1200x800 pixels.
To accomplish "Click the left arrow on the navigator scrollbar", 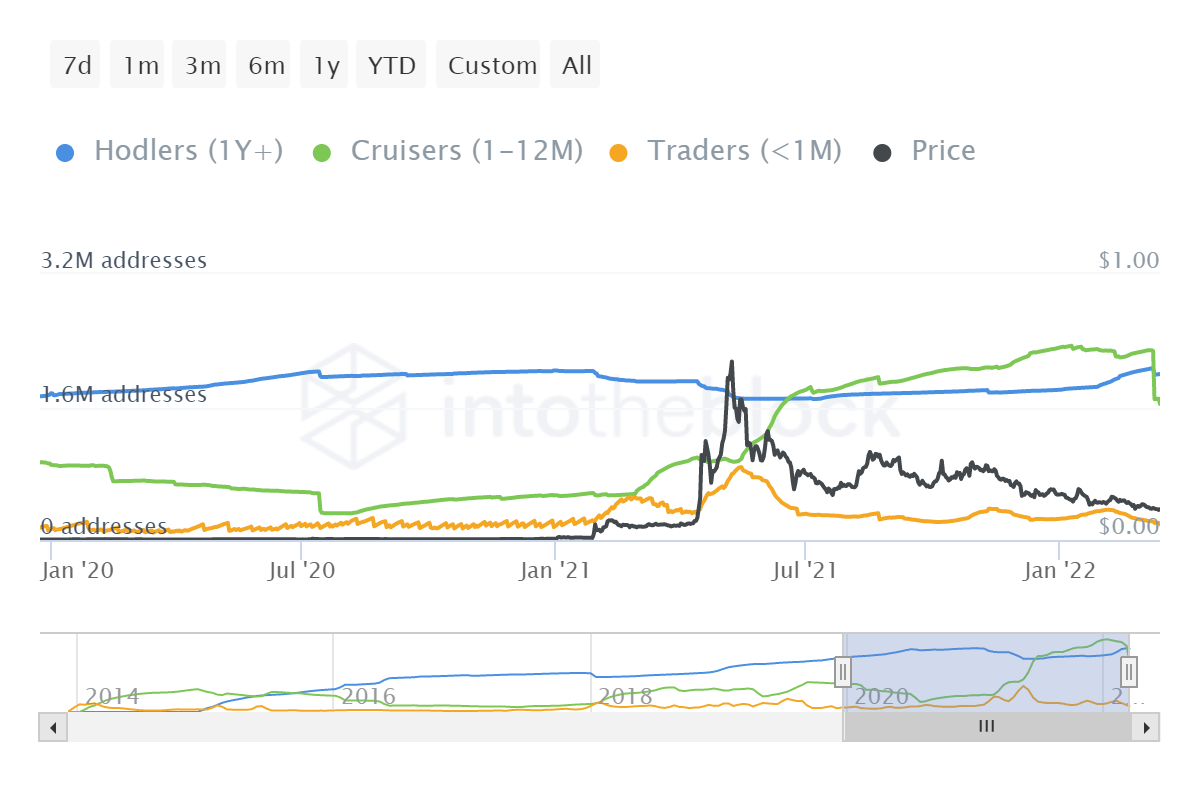I will point(52,727).
